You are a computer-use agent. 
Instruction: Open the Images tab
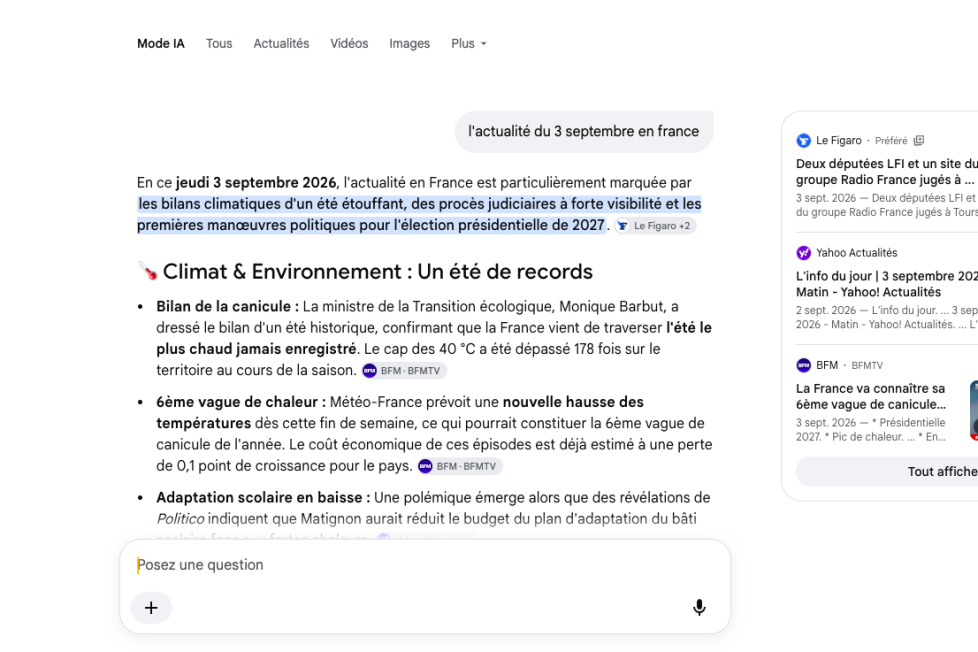410,44
